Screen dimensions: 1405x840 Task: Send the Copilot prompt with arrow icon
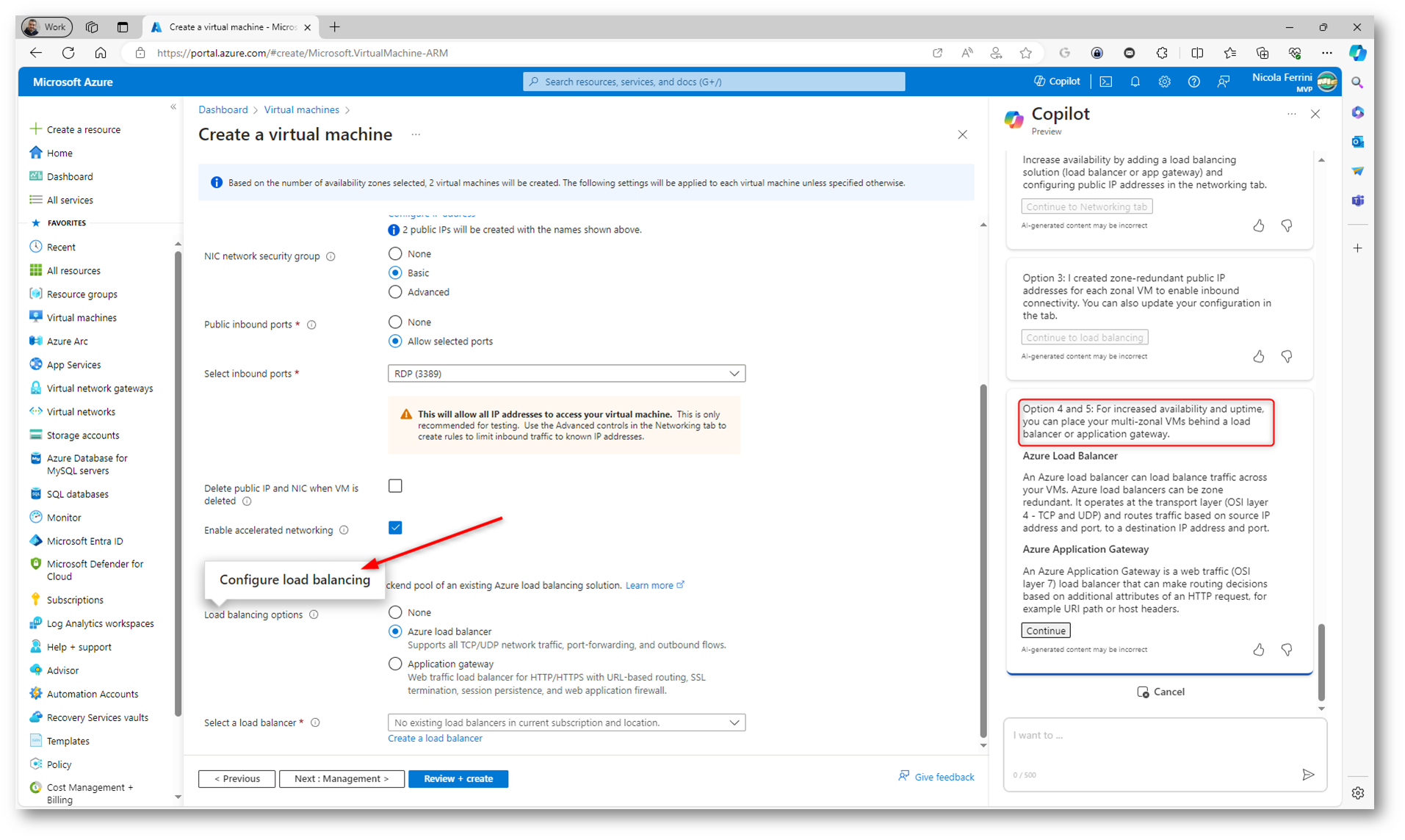tap(1307, 774)
